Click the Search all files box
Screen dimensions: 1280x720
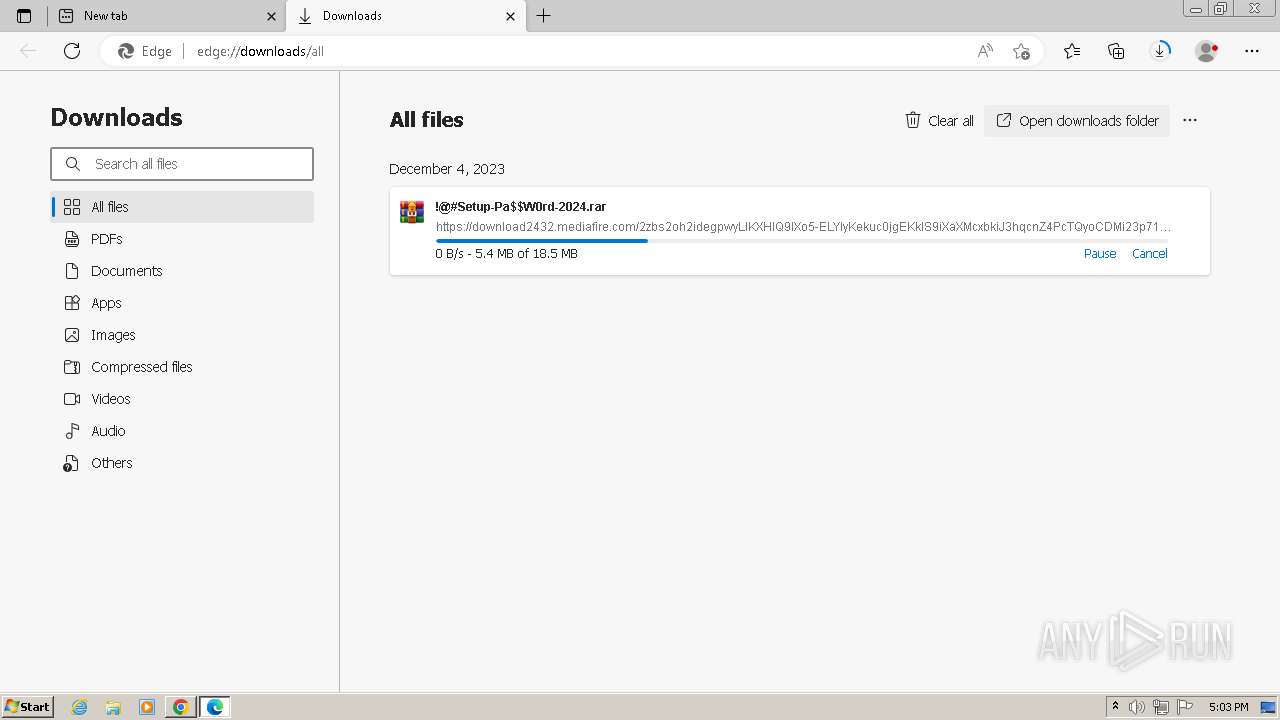point(182,164)
